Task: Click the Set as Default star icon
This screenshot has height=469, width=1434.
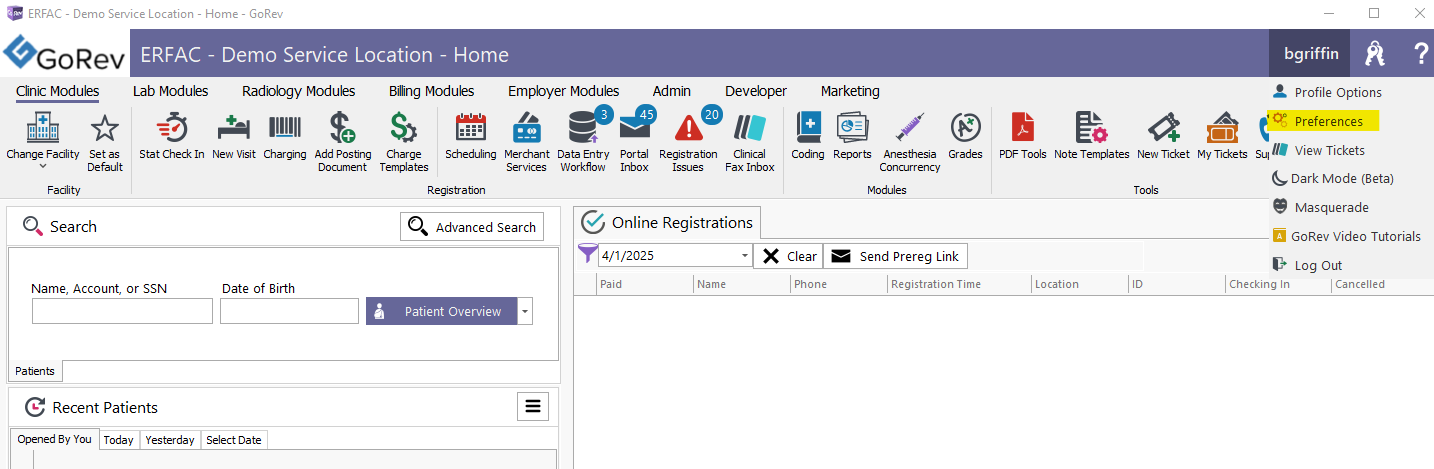Action: 105,141
